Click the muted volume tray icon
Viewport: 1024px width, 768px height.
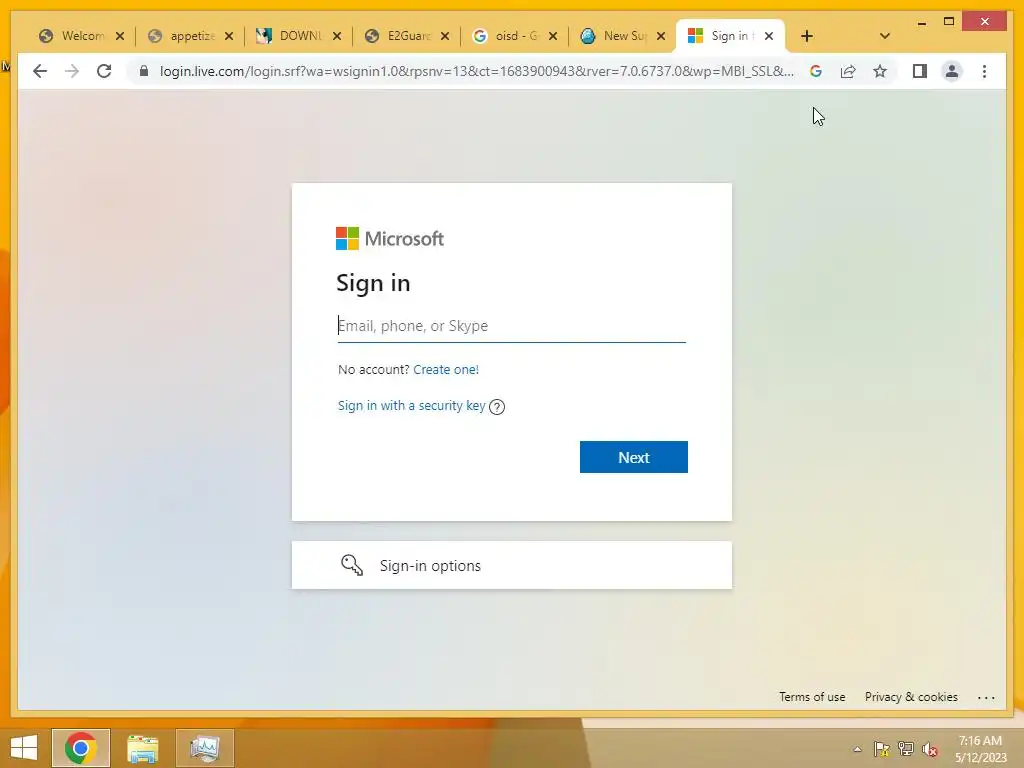930,749
